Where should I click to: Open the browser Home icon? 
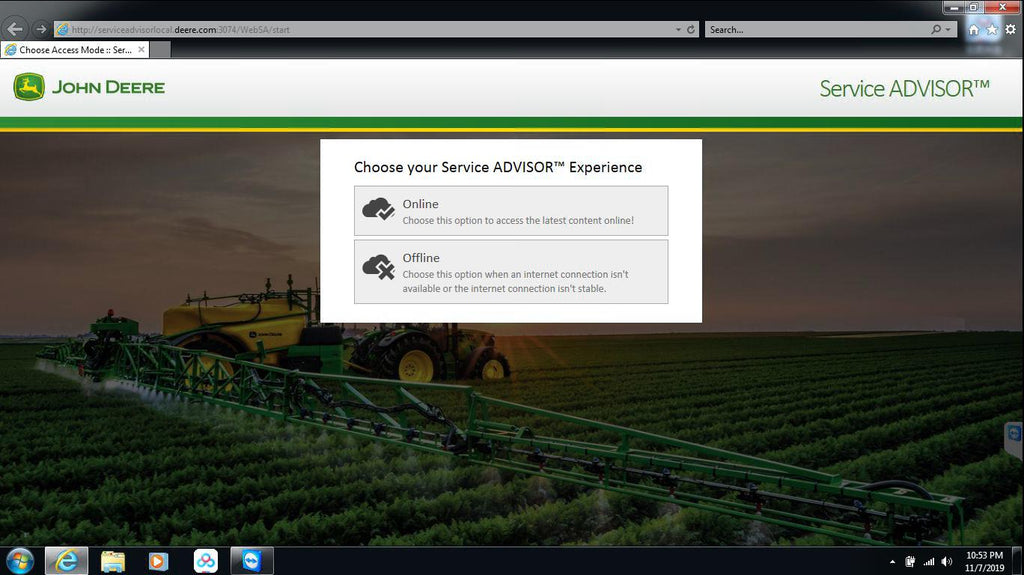tap(974, 30)
